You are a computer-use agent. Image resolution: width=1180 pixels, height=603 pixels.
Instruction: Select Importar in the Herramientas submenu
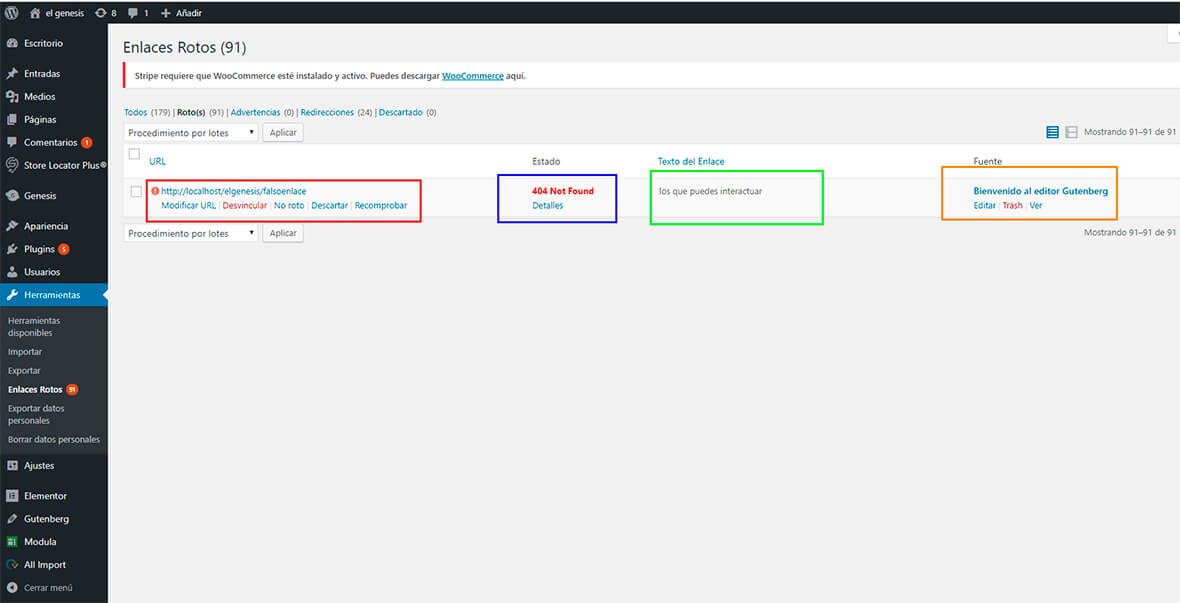click(x=25, y=352)
